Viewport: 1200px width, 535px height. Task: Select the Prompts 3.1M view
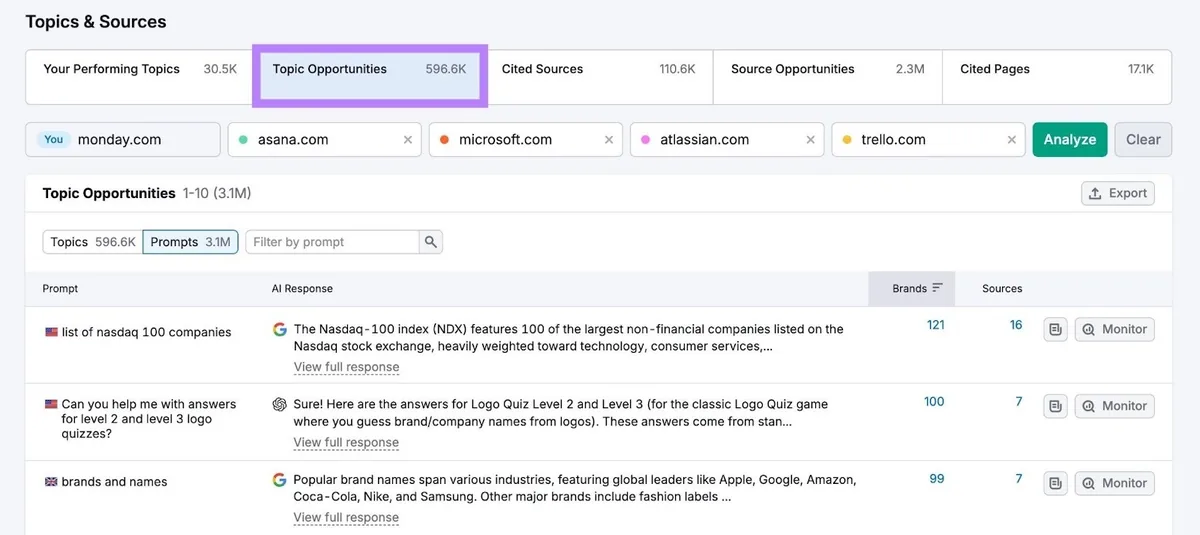point(190,242)
